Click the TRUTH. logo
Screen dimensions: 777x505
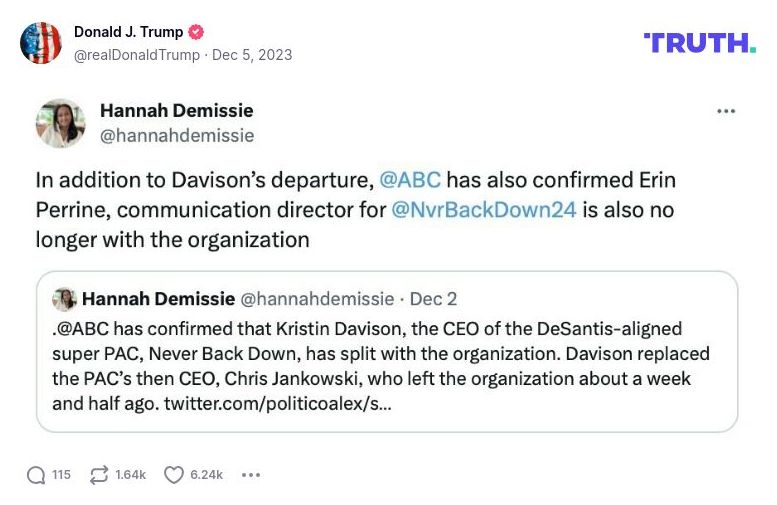[699, 42]
